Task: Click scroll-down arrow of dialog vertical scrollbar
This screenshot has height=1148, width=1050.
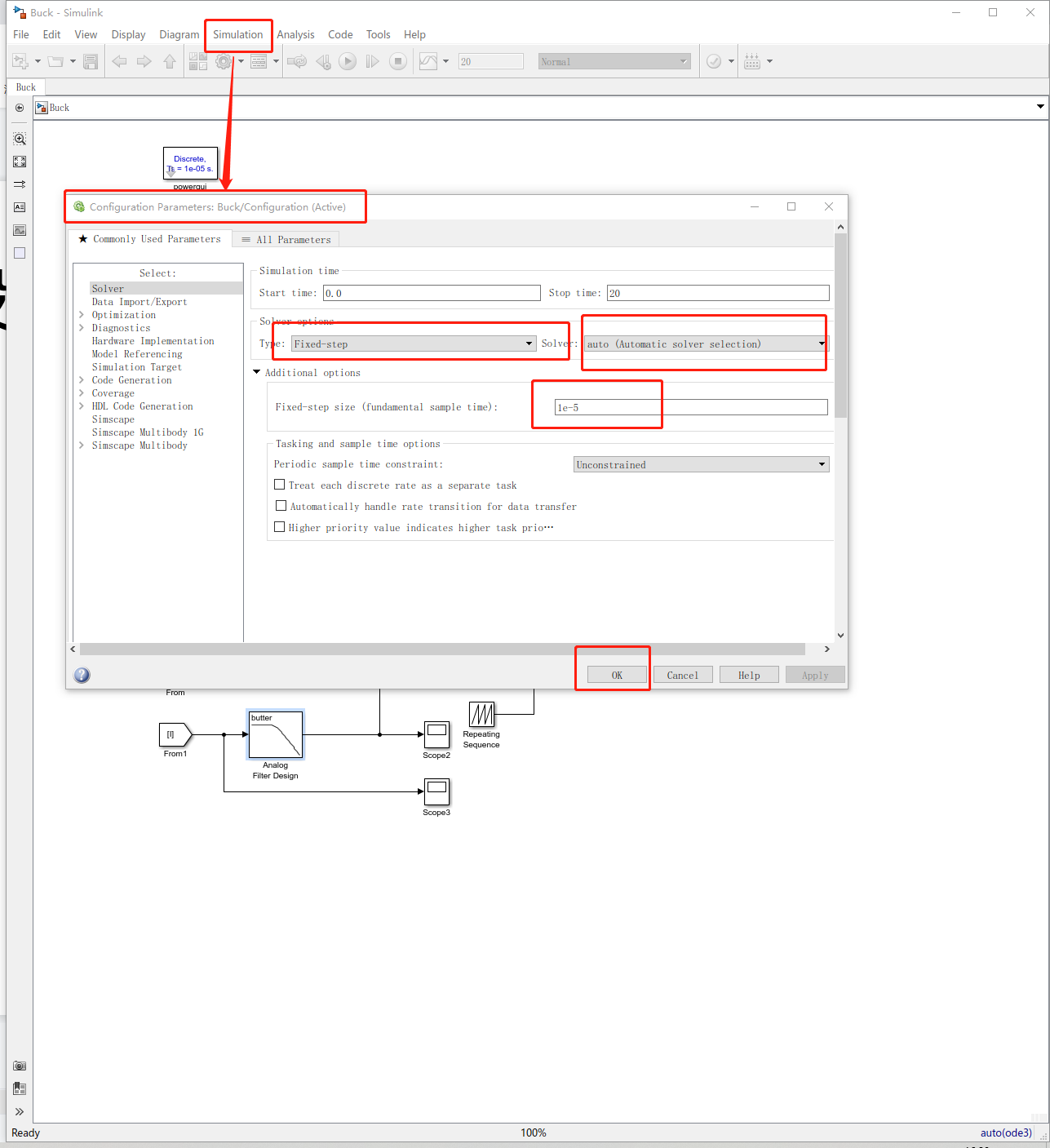Action: point(841,636)
